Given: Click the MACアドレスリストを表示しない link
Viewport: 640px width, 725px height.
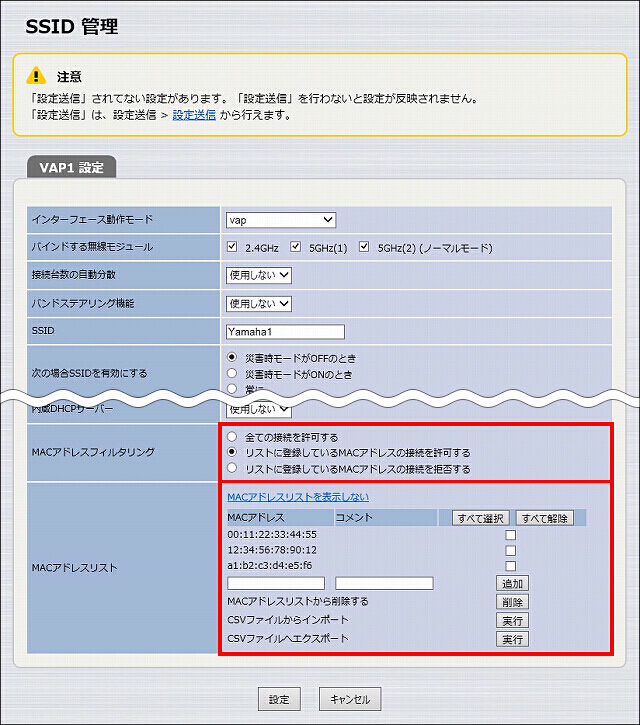Looking at the screenshot, I should coord(298,497).
